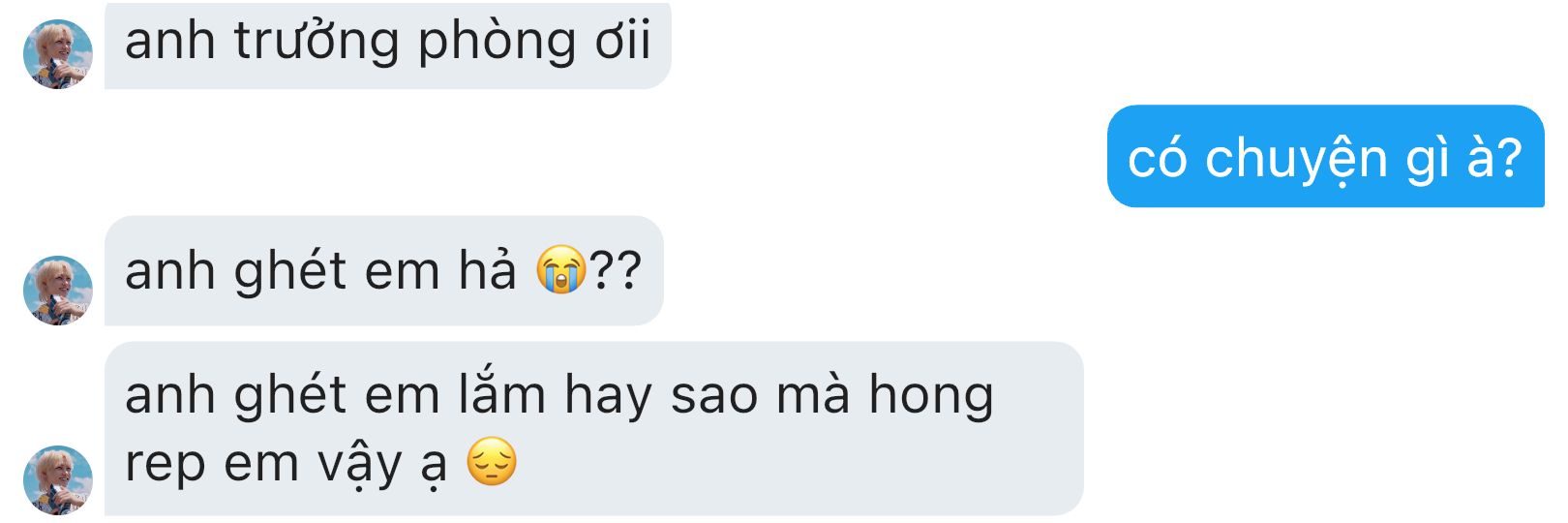Select the two-line "anh ghét em lắm" message bubble
Screen dimensions: 1568x523
click(x=594, y=428)
